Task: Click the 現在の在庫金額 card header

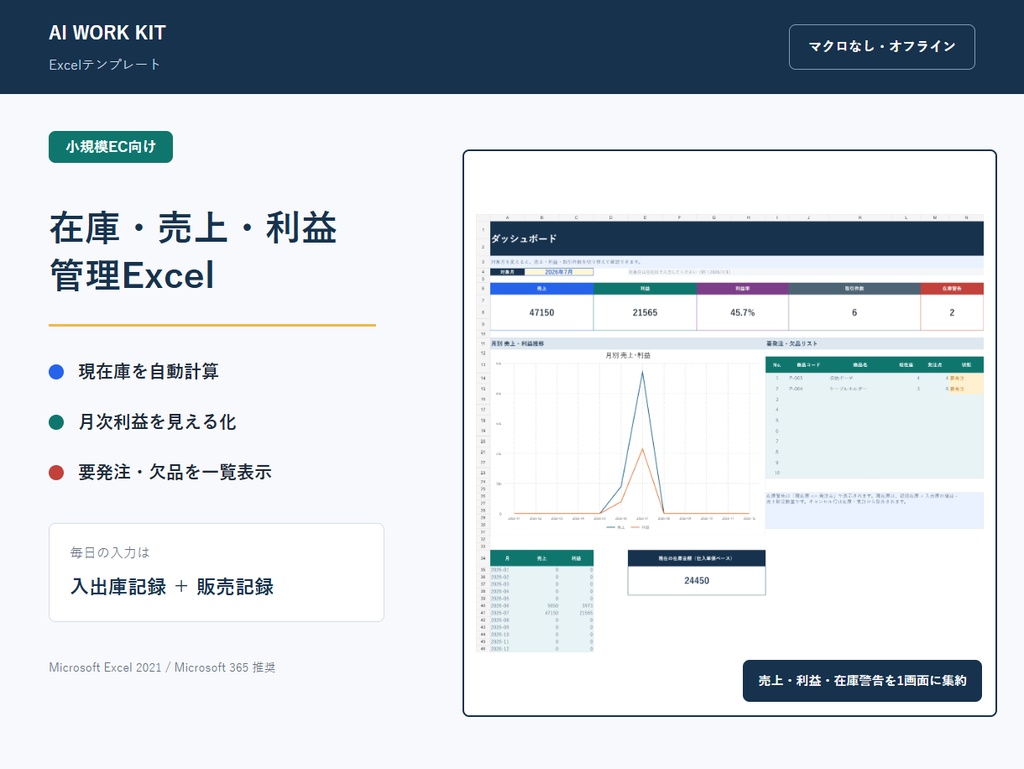Action: [696, 558]
